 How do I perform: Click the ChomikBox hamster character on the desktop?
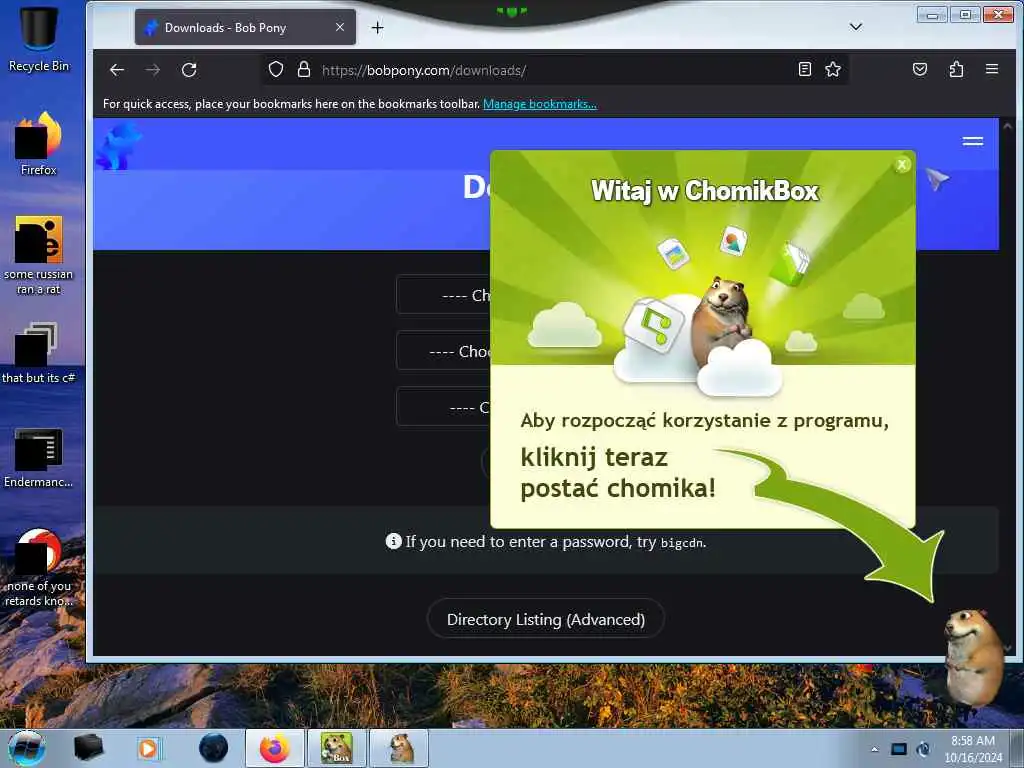973,656
